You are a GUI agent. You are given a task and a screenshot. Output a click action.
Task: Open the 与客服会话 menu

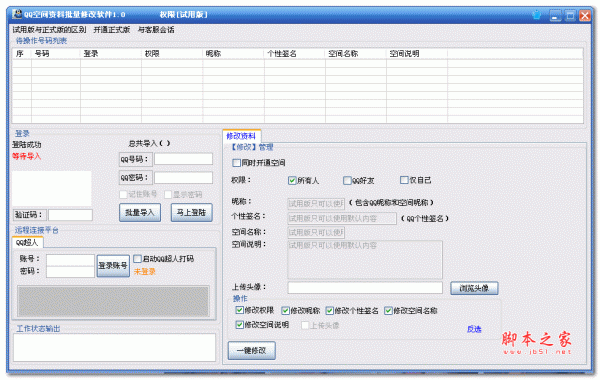tap(156, 29)
